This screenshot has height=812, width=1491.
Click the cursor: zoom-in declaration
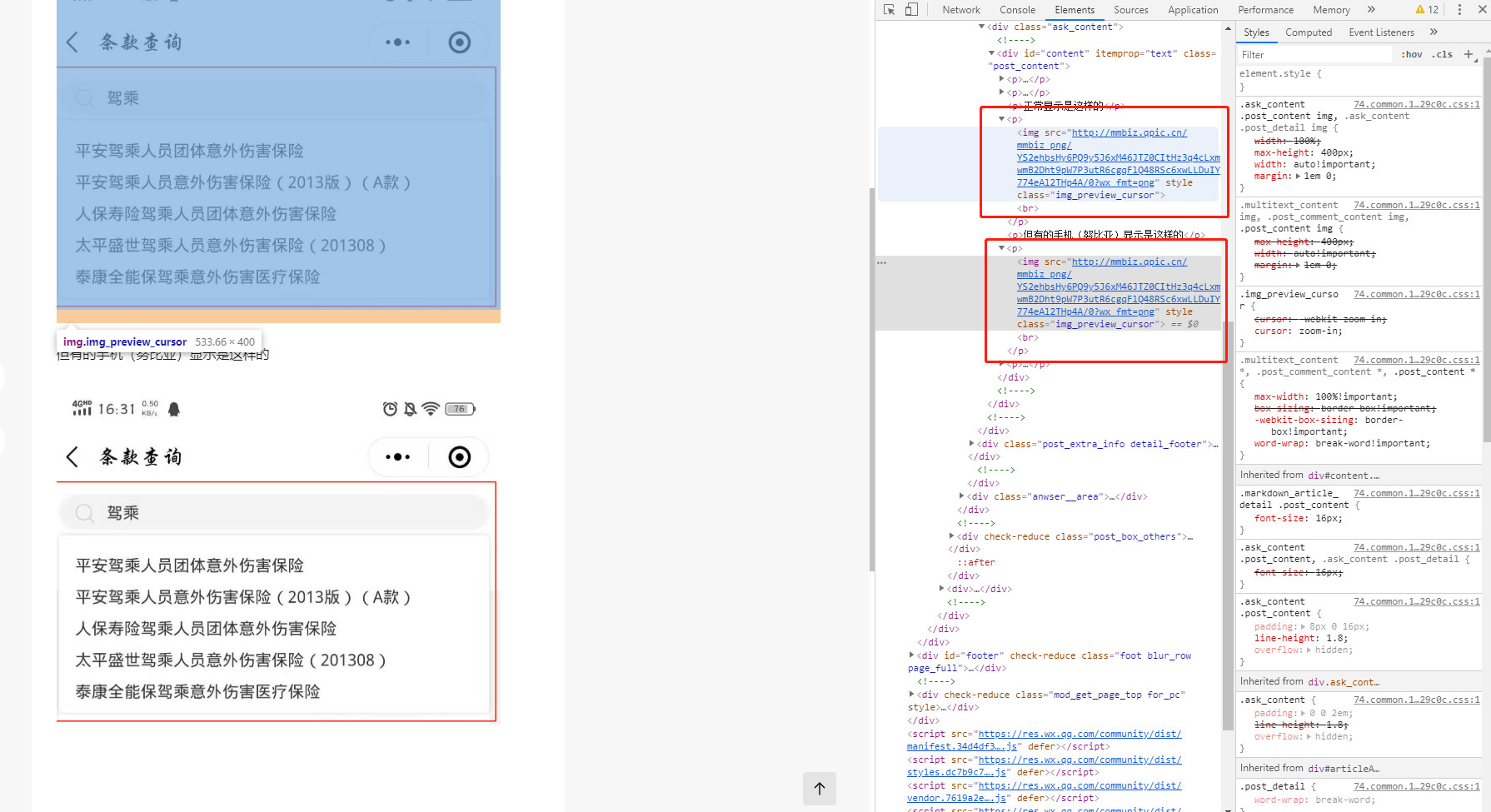tap(1298, 331)
